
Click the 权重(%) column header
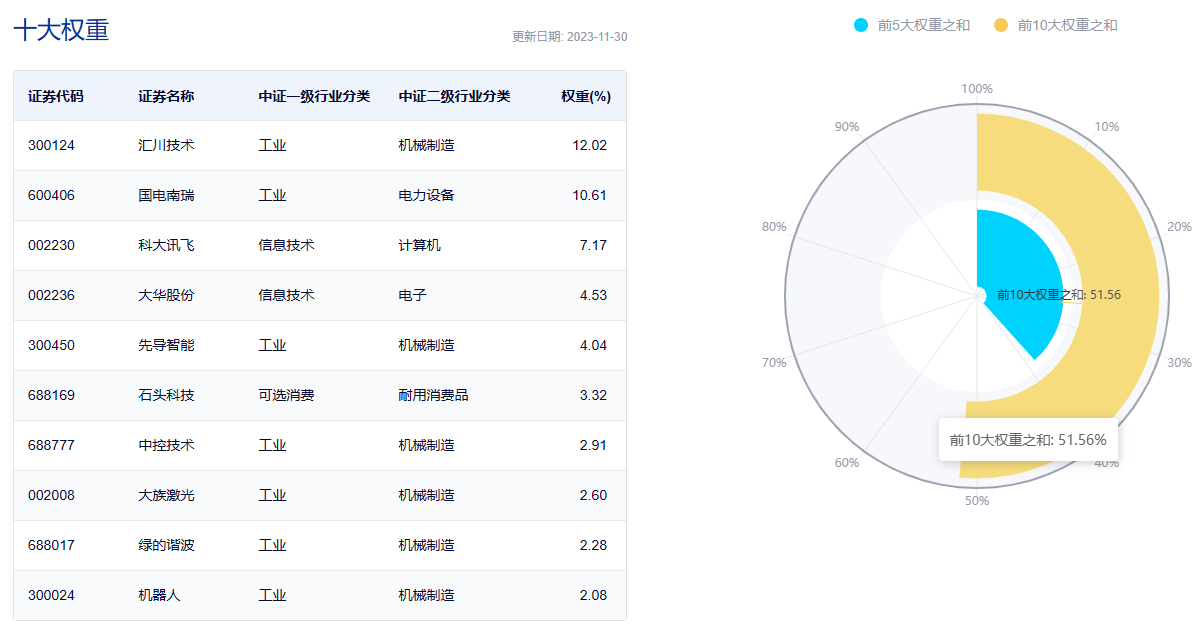click(x=586, y=97)
